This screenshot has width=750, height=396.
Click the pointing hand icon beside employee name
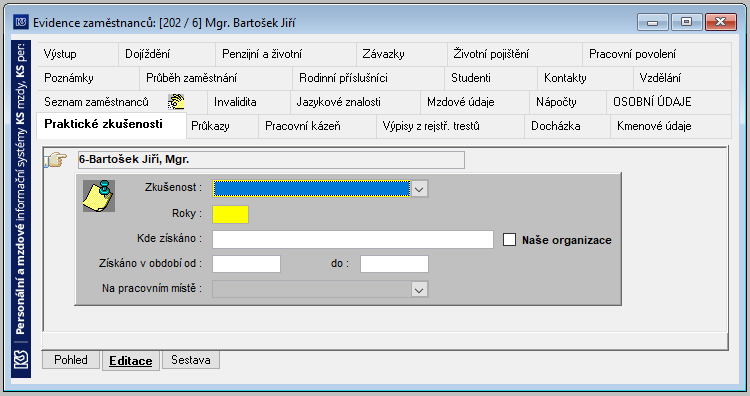pyautogui.click(x=56, y=160)
